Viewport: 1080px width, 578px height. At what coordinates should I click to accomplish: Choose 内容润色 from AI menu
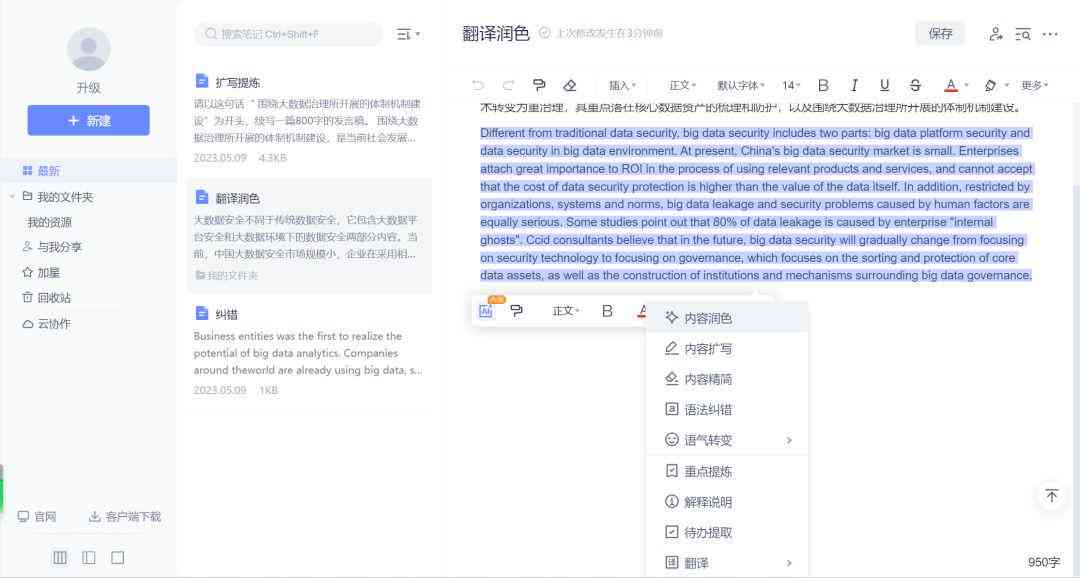[727, 318]
